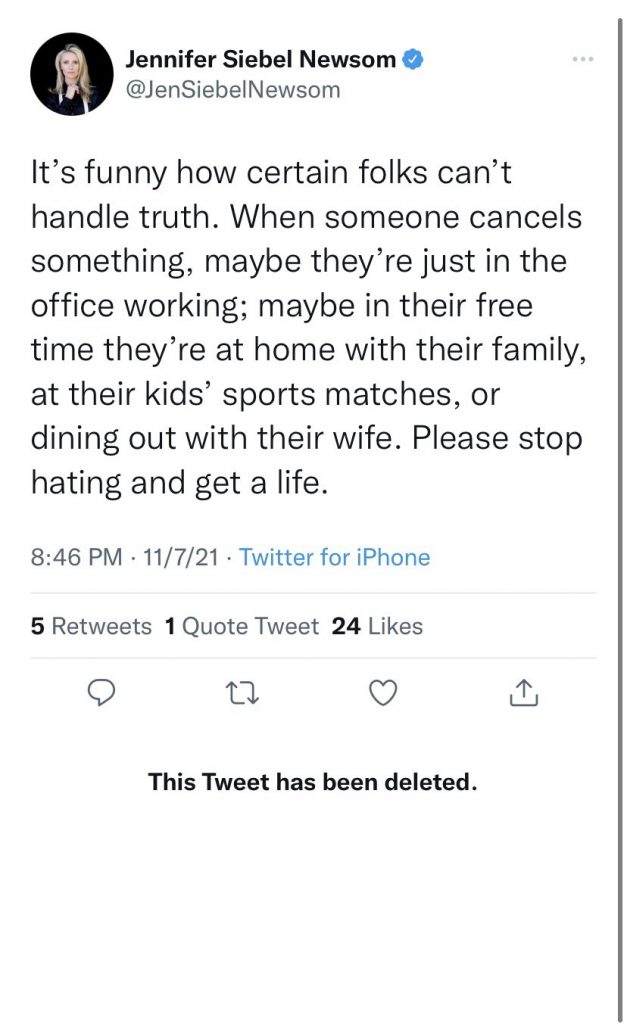View the 24 Likes list
The height and width of the screenshot is (1024, 627).
(377, 626)
